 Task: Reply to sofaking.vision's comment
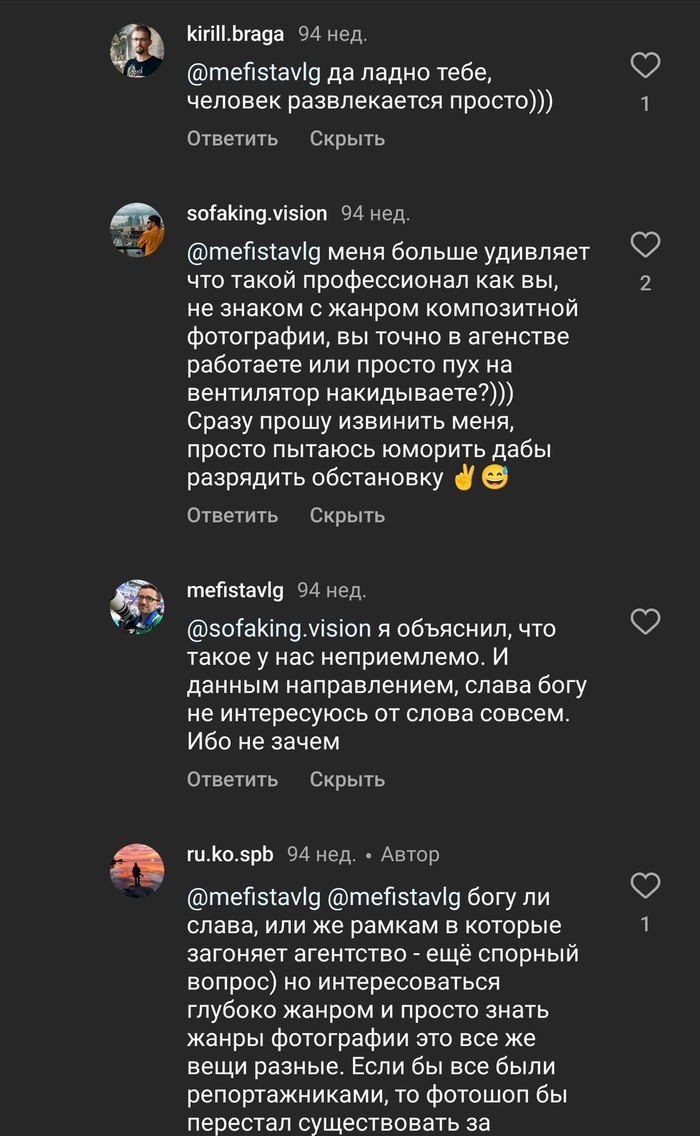click(x=232, y=515)
